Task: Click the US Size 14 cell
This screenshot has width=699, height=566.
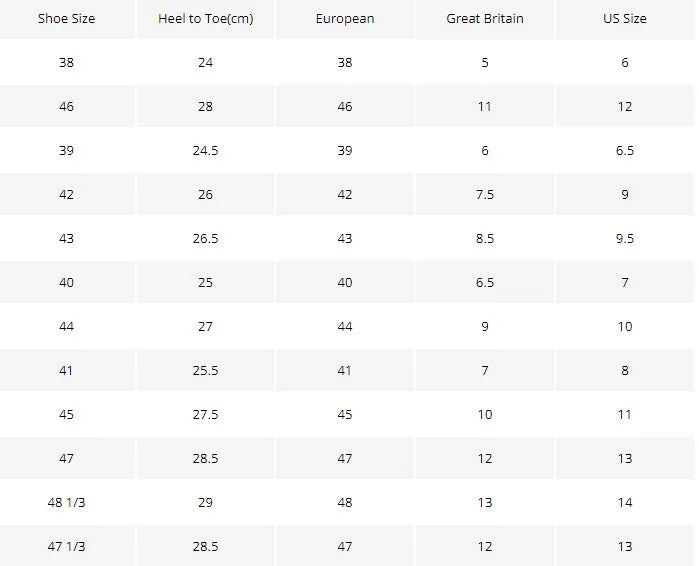Action: [625, 502]
